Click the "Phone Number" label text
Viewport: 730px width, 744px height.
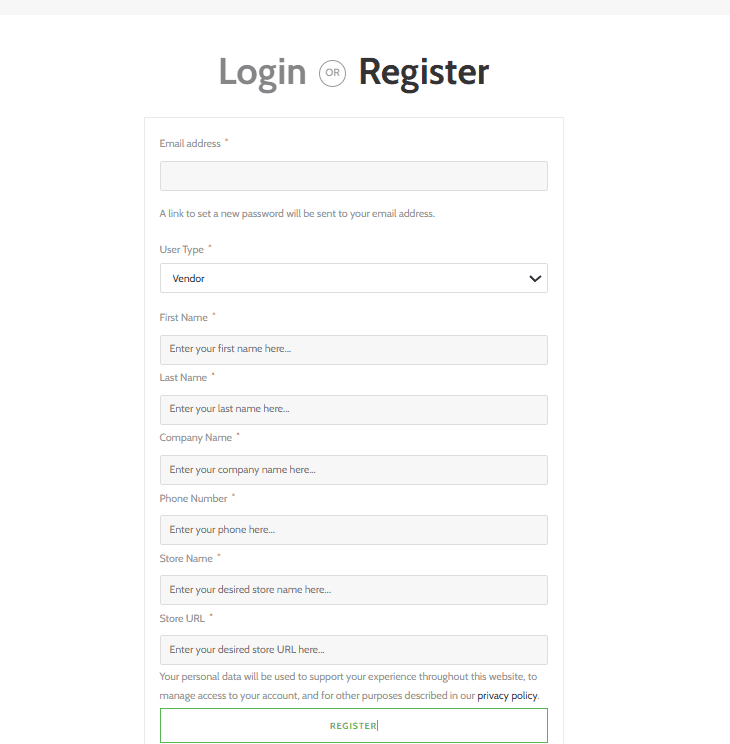194,498
